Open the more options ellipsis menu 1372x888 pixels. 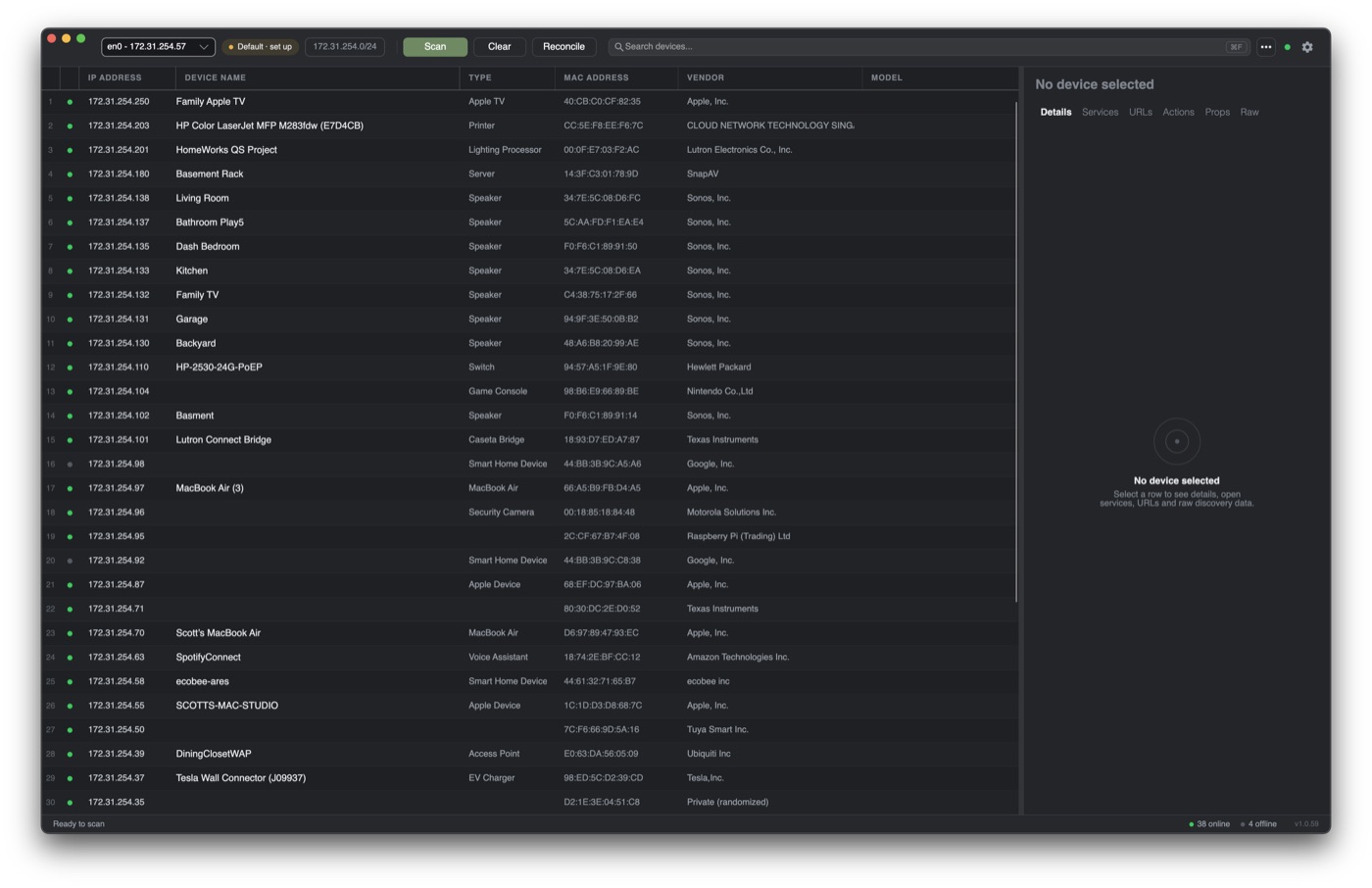[x=1266, y=47]
